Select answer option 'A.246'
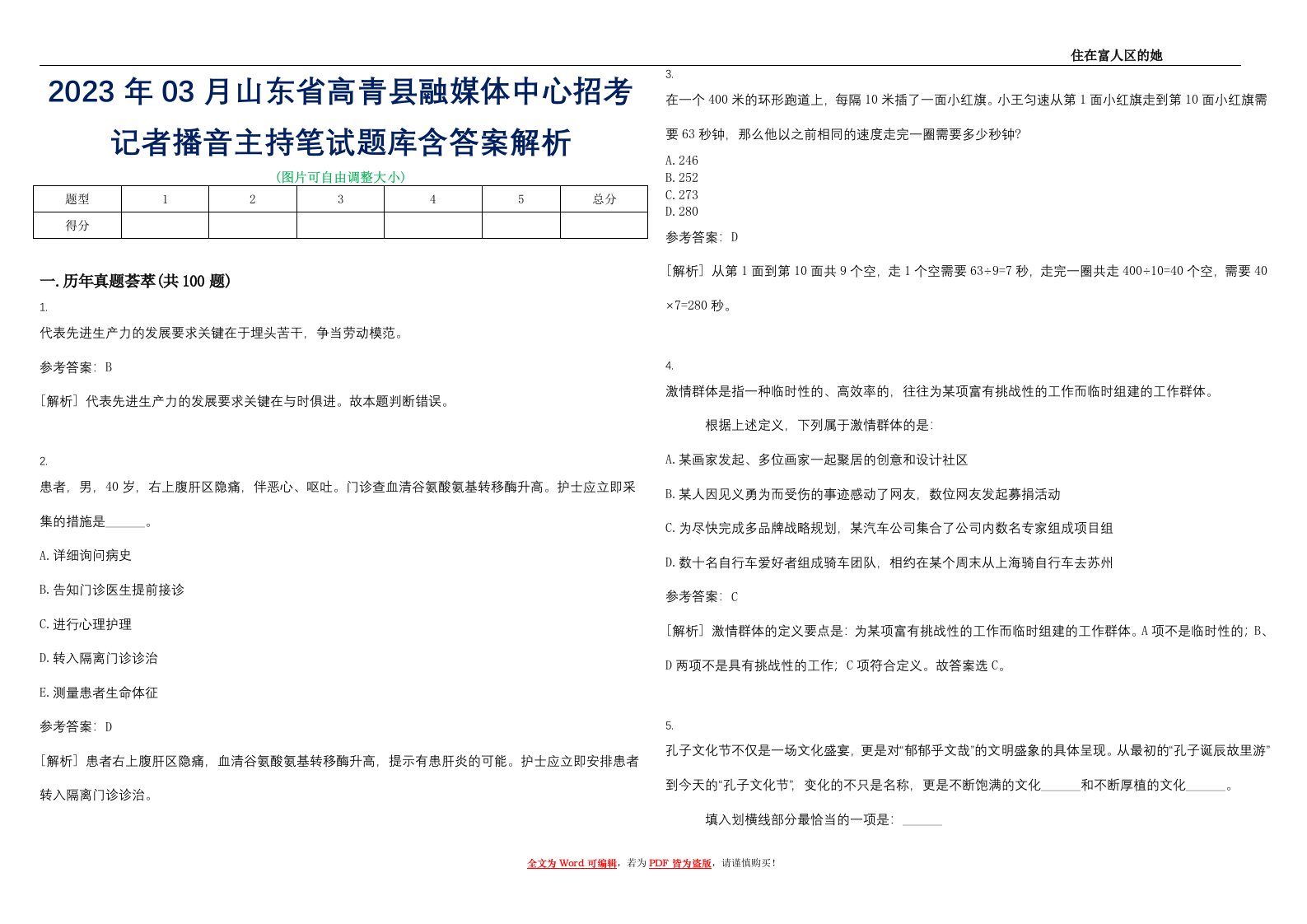The width and height of the screenshot is (1307, 924). [x=682, y=161]
